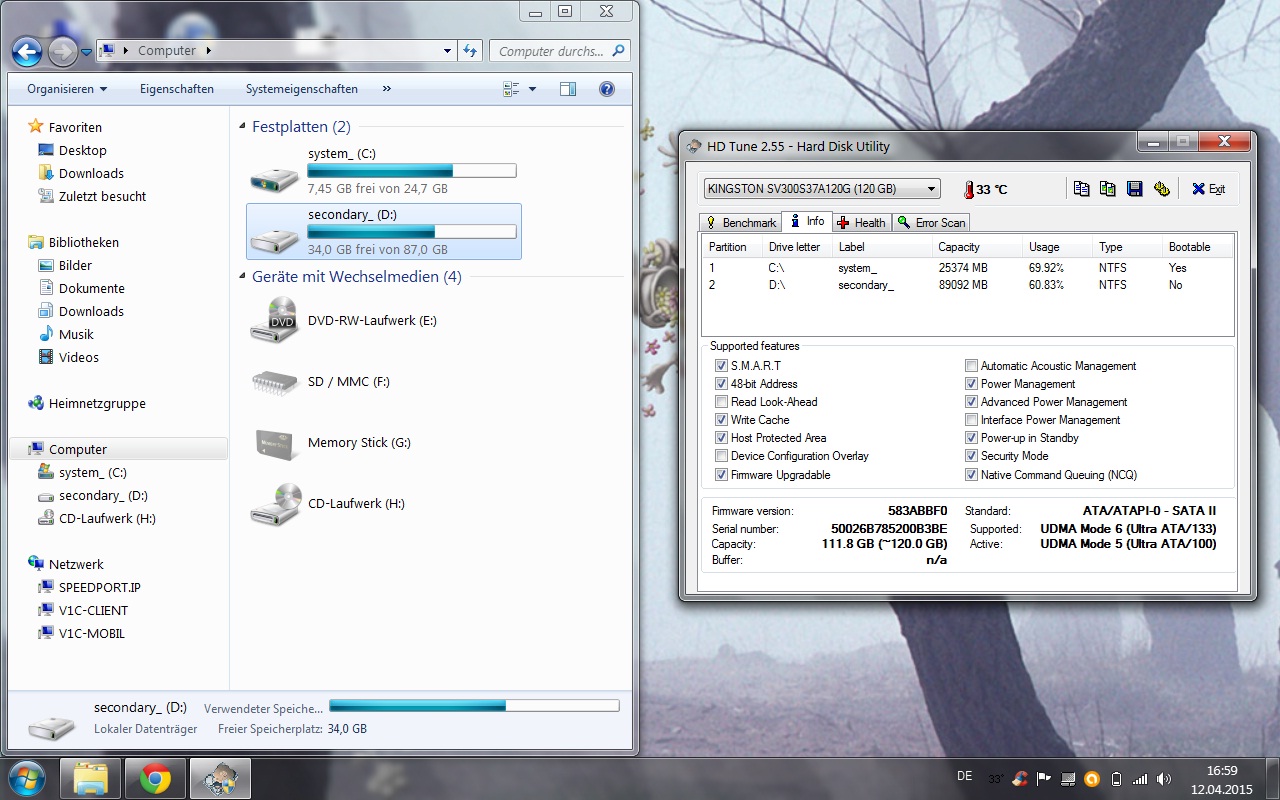Viewport: 1280px width, 800px height.
Task: Select the DVD-RW-Laufwerk (E:) drive
Action: [x=343, y=321]
